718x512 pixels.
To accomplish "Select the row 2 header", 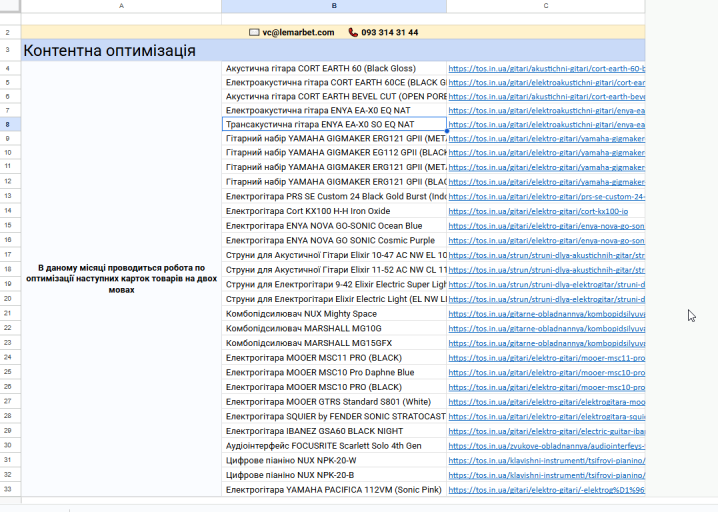I will tap(11, 33).
